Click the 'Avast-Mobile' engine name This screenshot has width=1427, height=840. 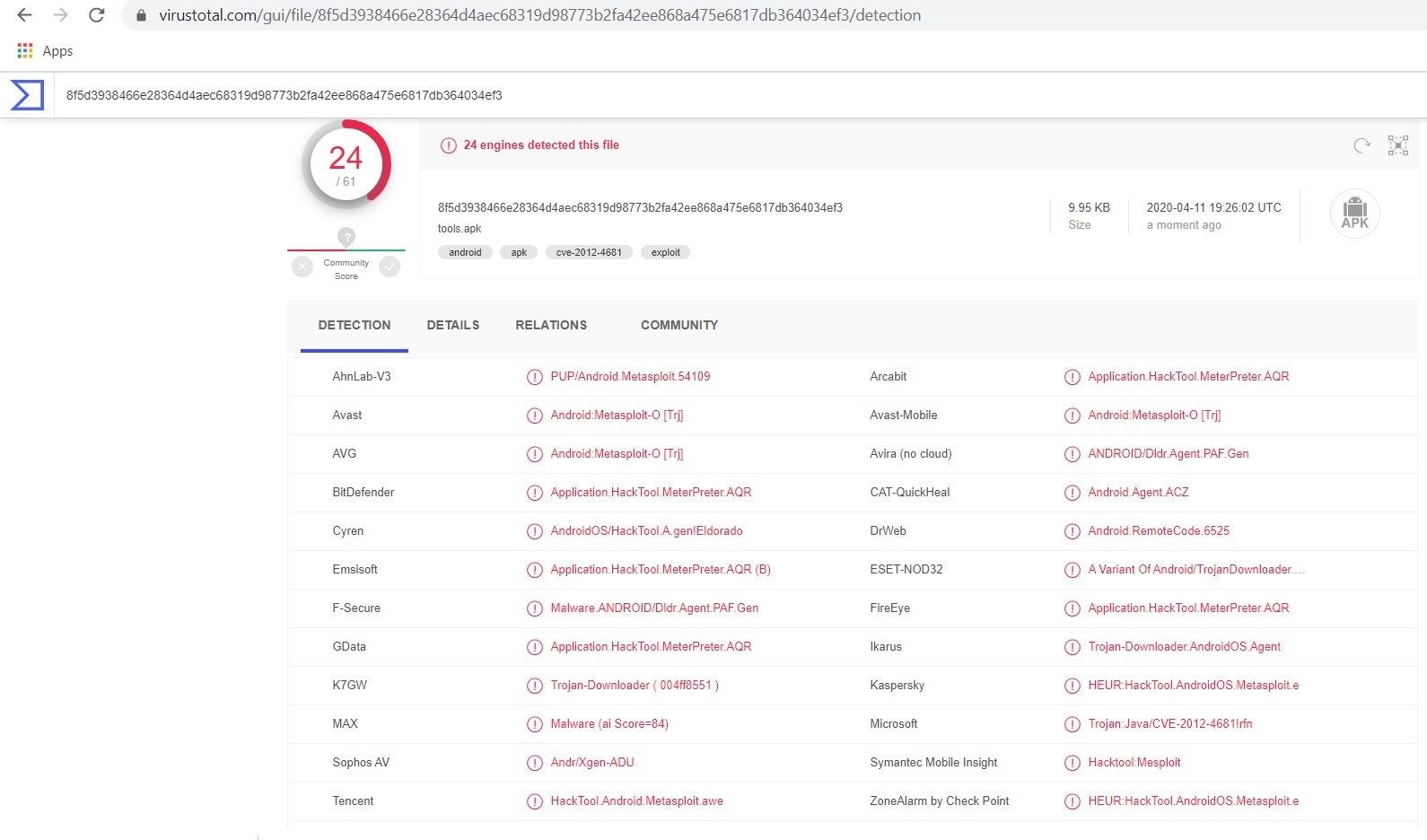(903, 416)
